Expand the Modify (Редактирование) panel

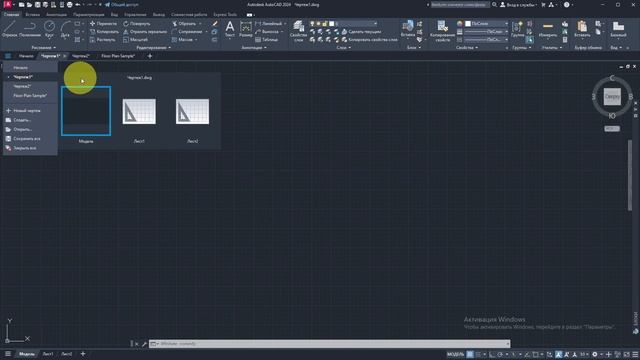[x=153, y=48]
